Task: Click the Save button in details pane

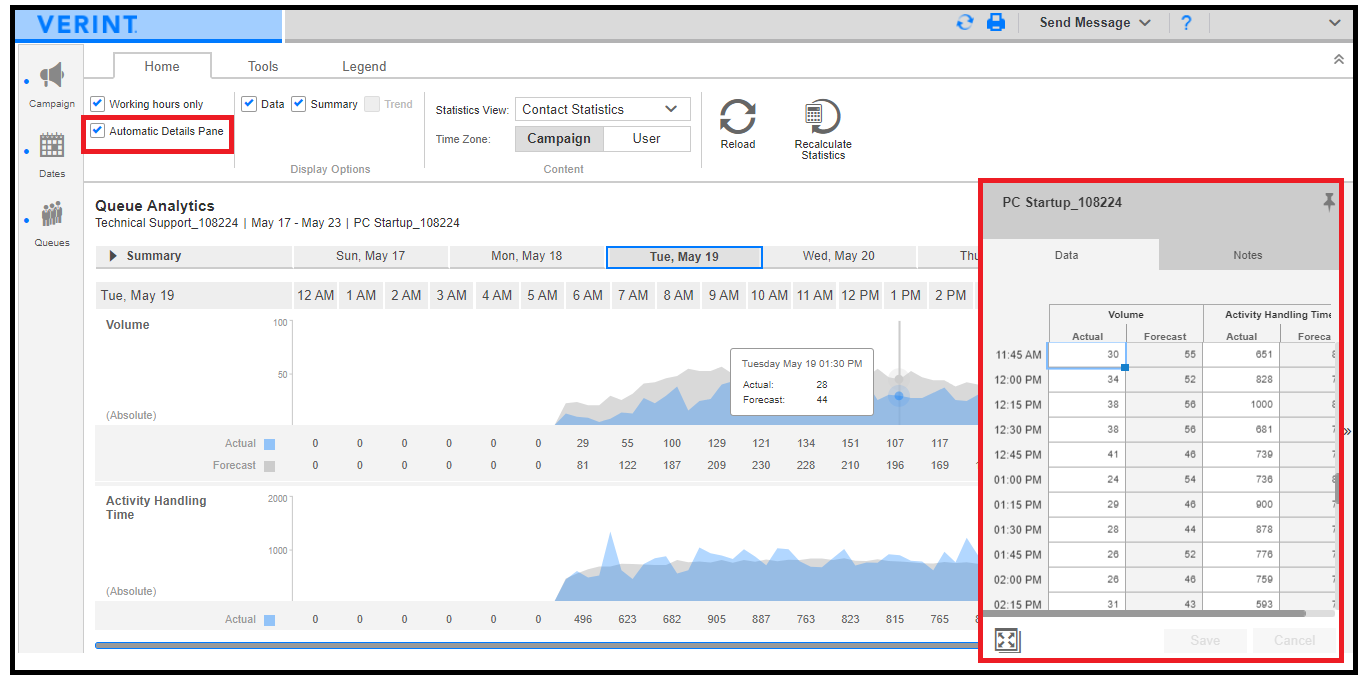Action: coord(1205,640)
